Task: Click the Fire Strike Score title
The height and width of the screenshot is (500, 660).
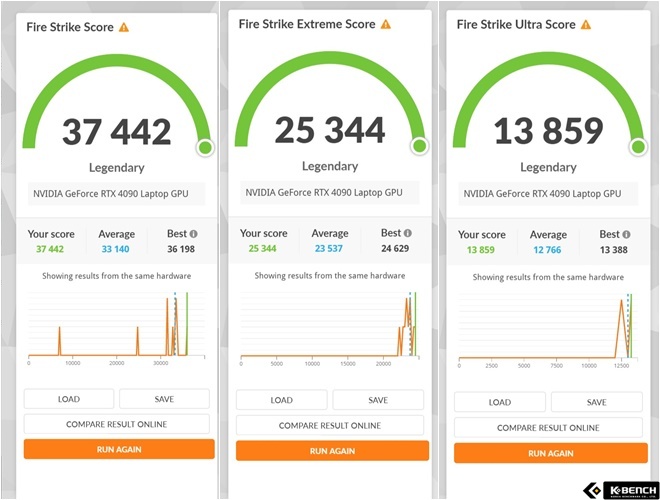Action: [70, 27]
